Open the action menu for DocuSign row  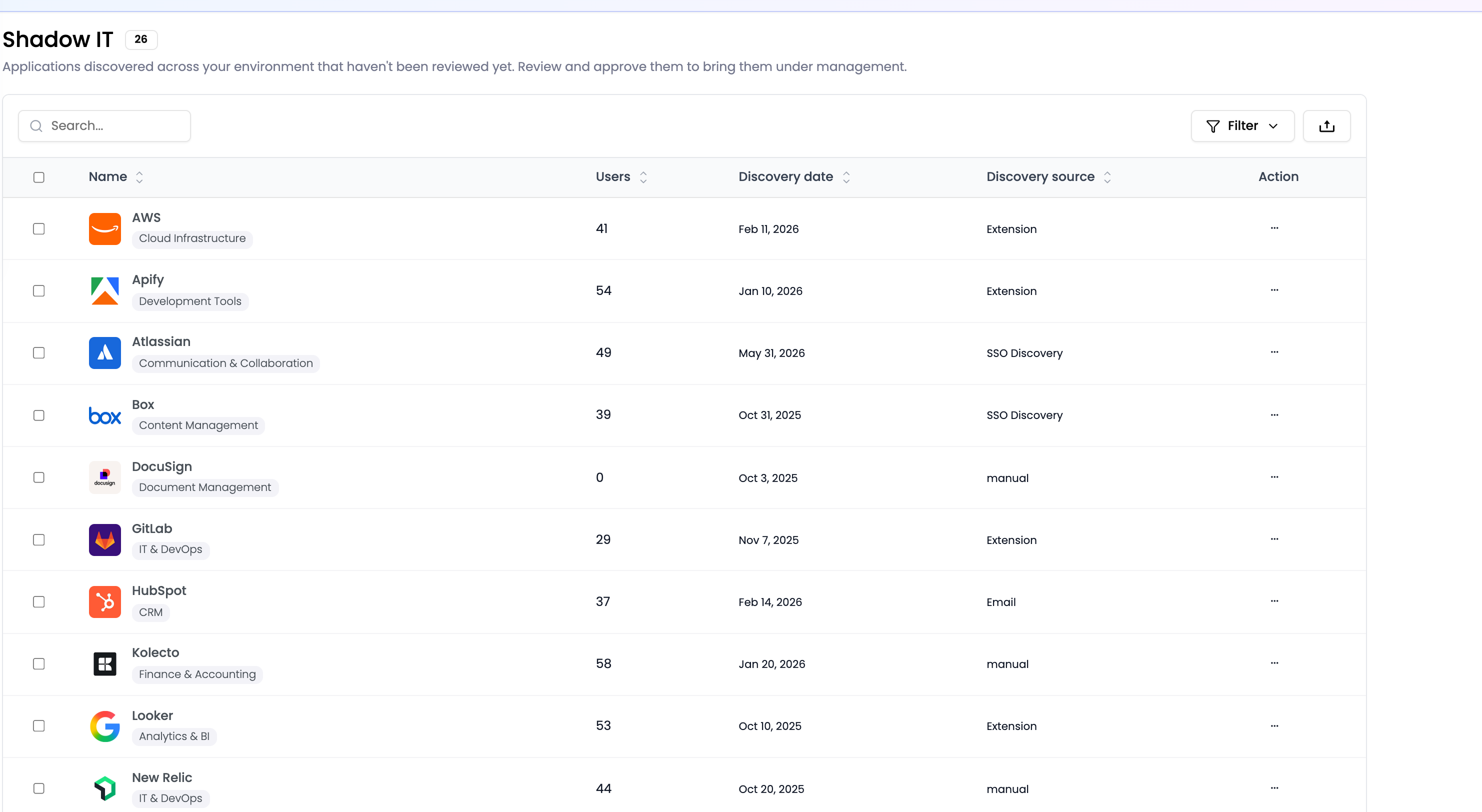coord(1274,477)
